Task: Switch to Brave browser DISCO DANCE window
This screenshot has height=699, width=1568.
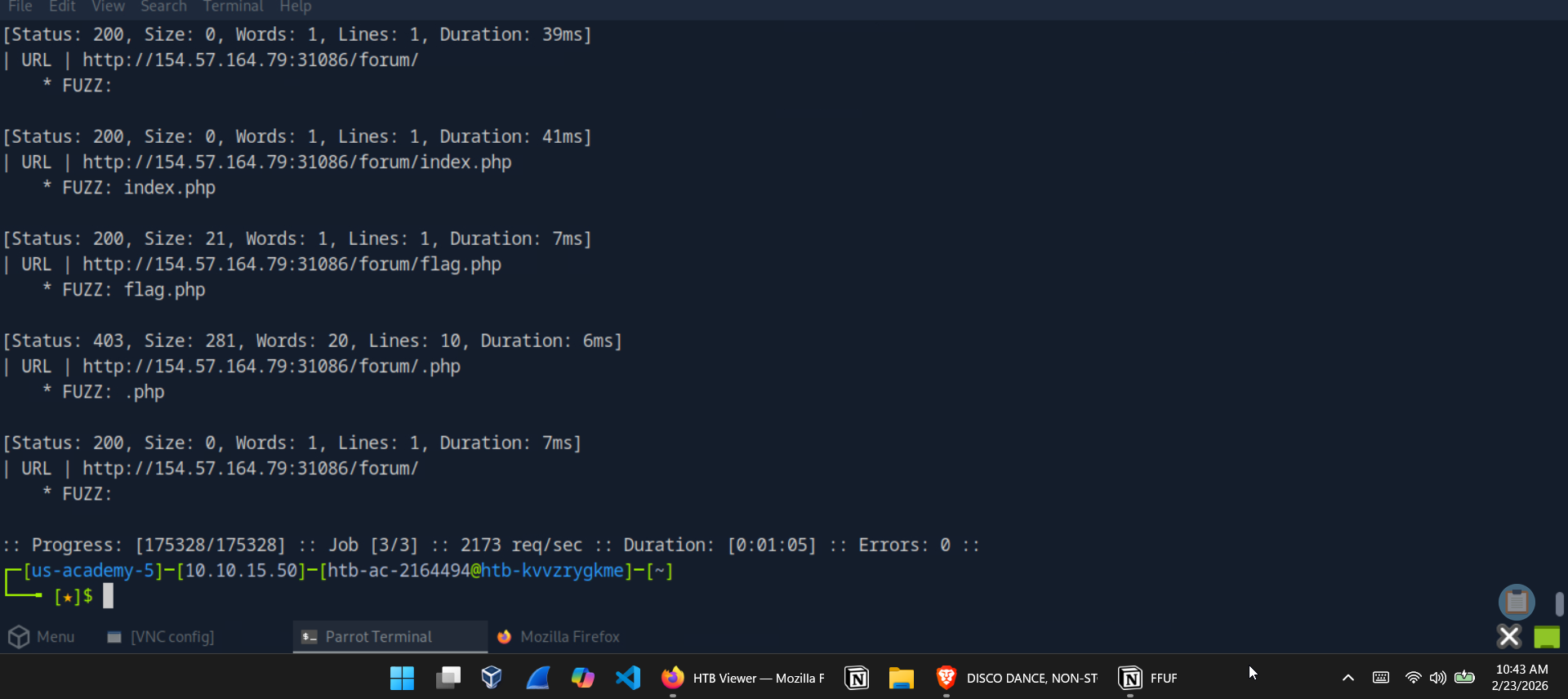Action: coord(1017,678)
